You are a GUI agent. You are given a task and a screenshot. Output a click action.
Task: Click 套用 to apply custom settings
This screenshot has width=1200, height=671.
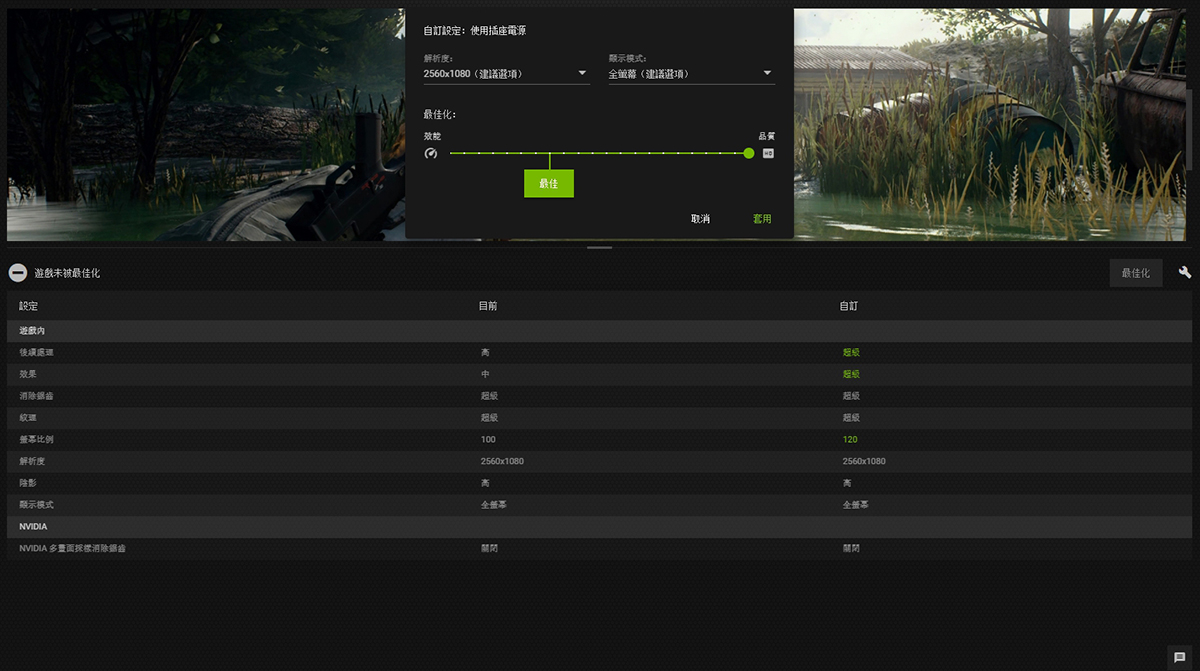(762, 219)
